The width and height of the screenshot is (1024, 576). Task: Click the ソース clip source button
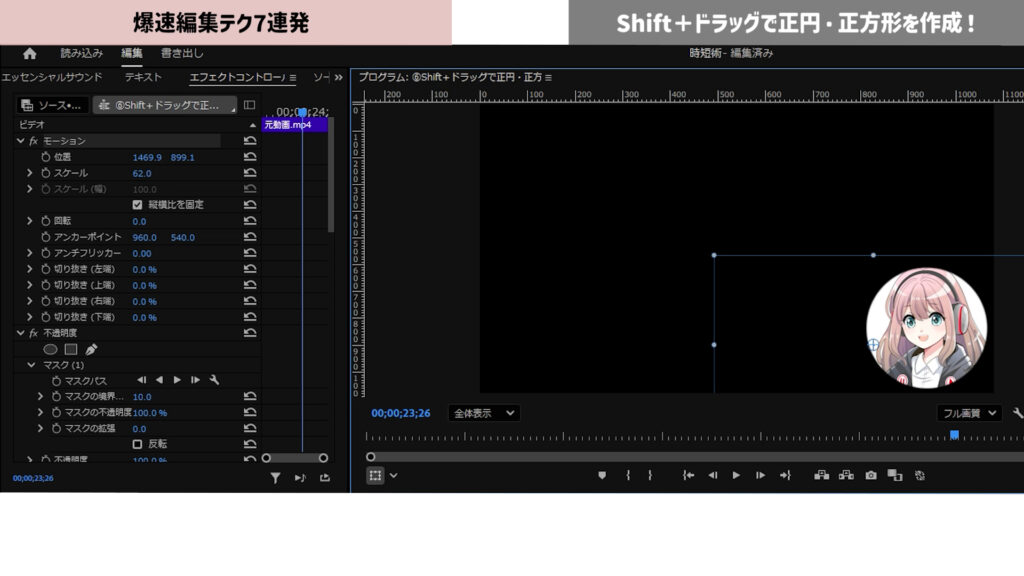point(52,105)
